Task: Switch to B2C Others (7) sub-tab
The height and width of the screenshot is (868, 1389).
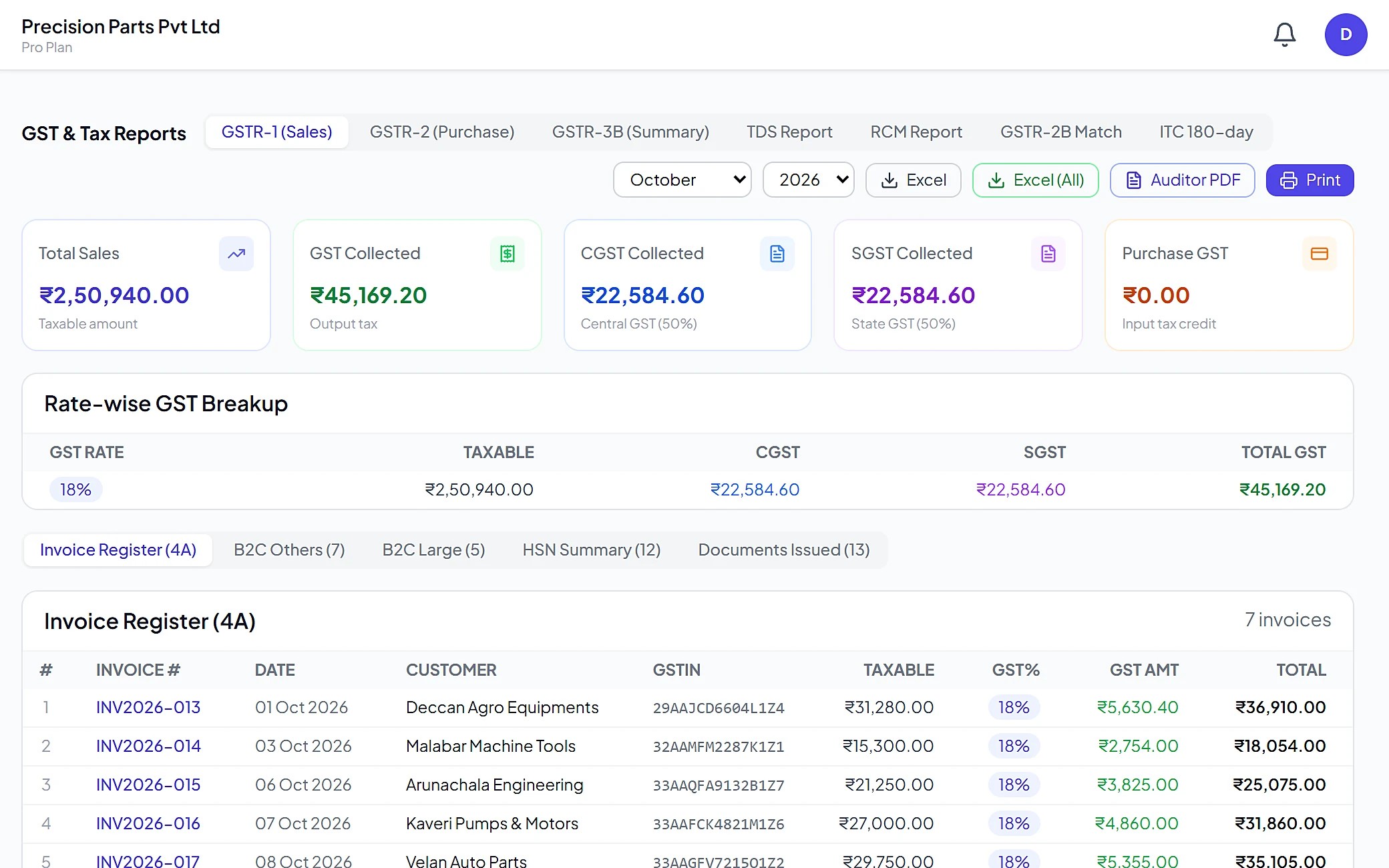Action: click(x=289, y=550)
